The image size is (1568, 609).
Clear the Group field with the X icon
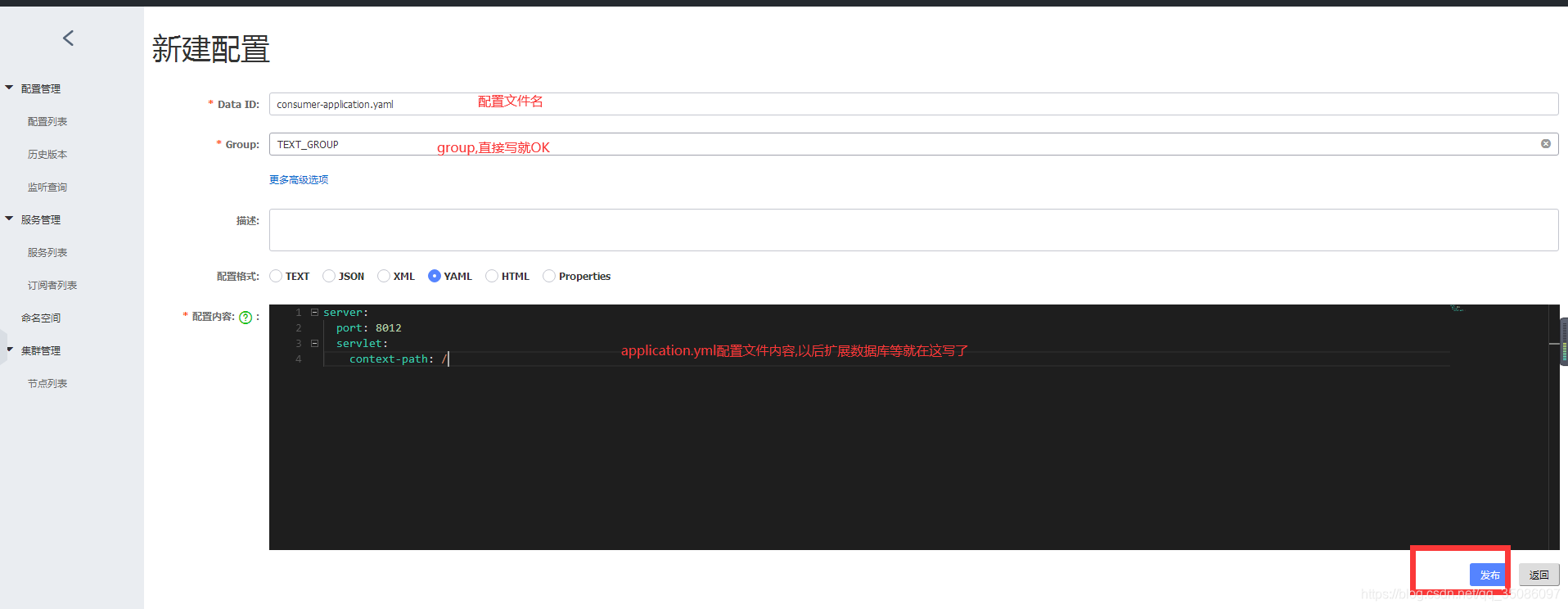point(1546,144)
